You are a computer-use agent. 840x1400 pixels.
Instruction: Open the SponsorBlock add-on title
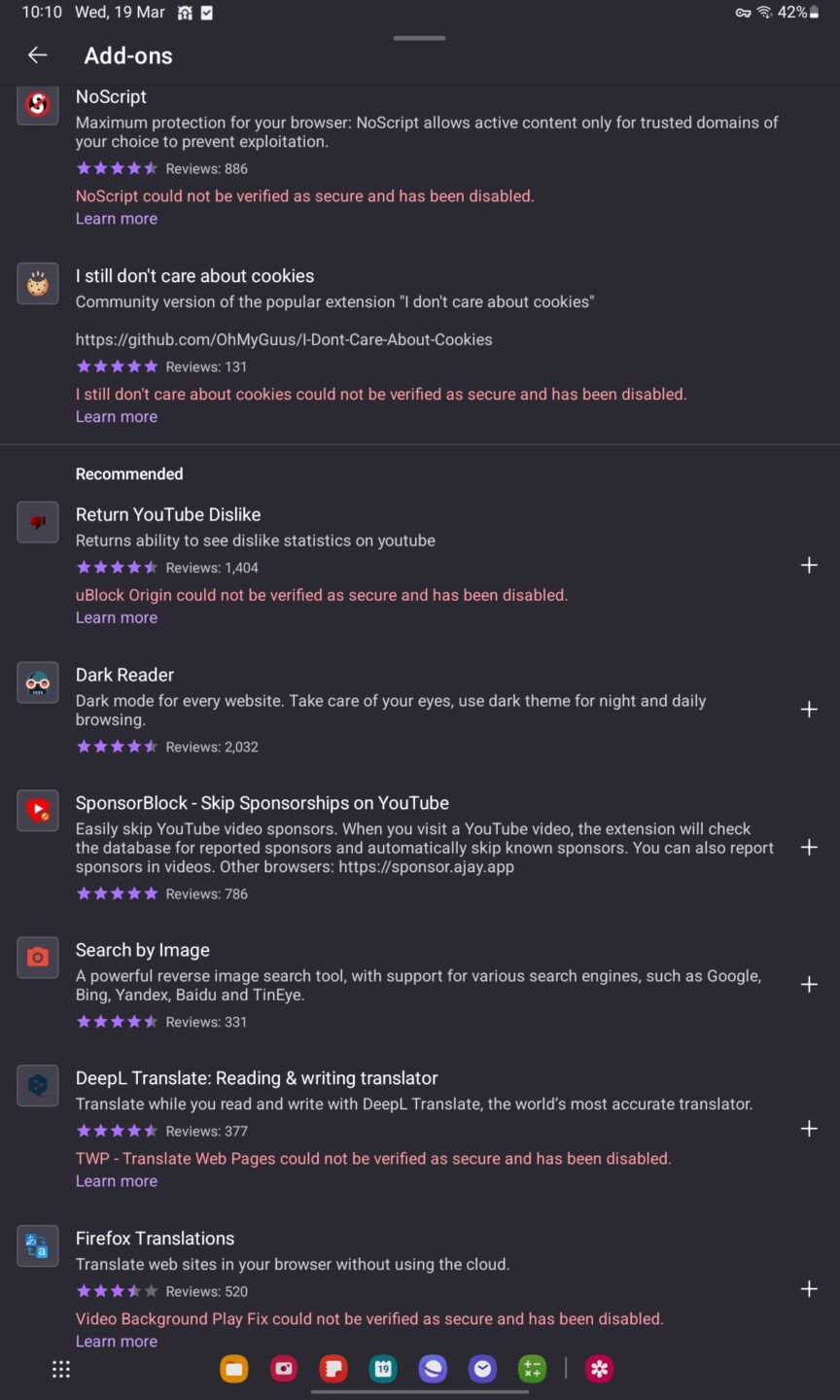click(262, 803)
